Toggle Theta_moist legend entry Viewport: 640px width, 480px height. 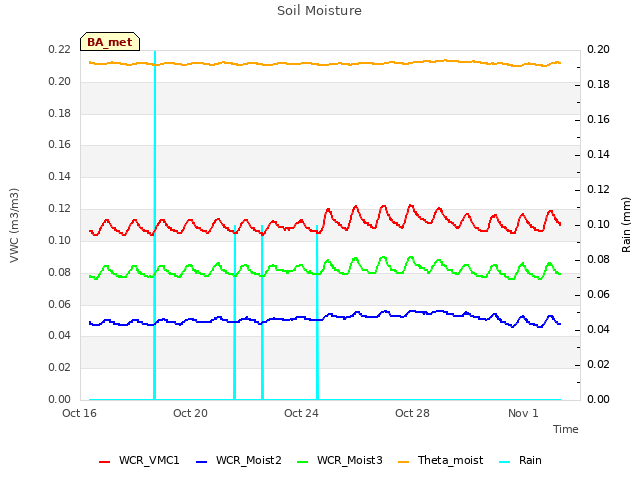pyautogui.click(x=440, y=460)
